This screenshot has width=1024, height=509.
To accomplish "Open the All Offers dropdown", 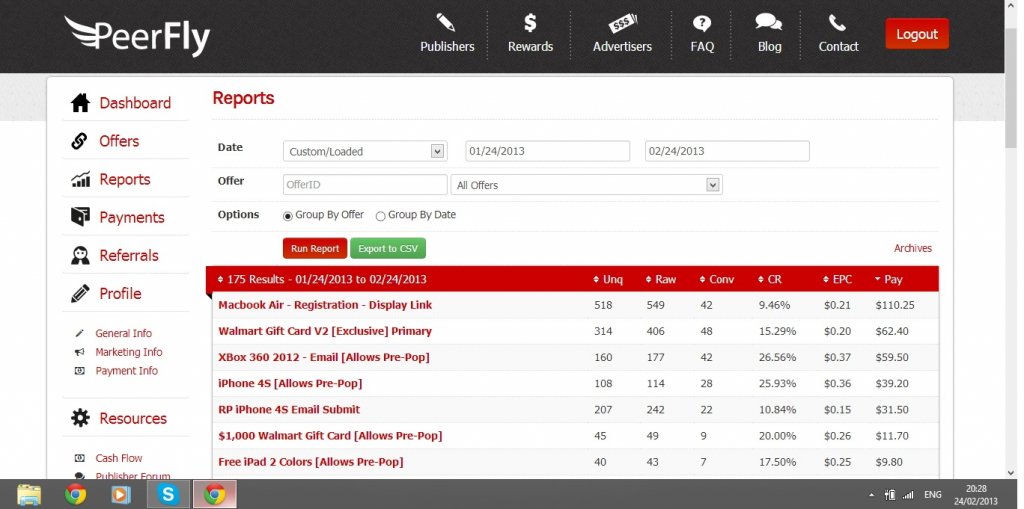I will [586, 185].
